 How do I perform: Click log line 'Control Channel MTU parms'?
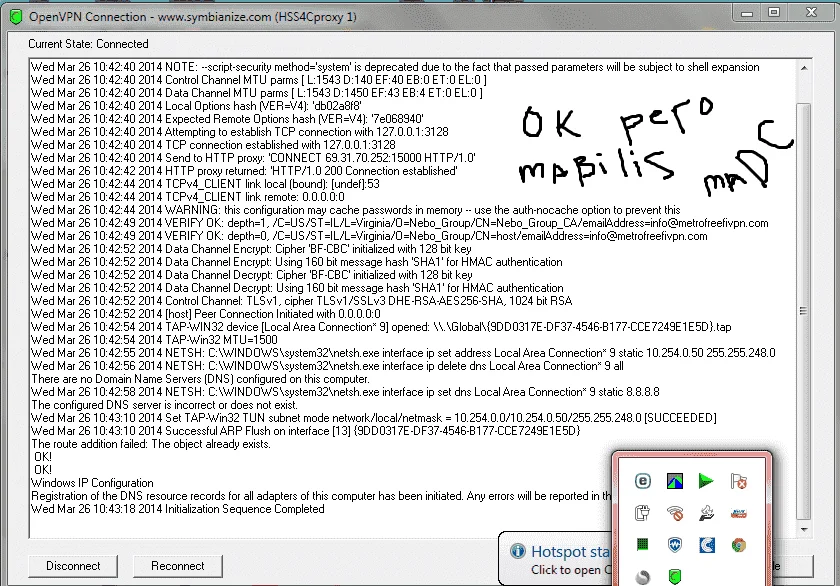tap(259, 80)
